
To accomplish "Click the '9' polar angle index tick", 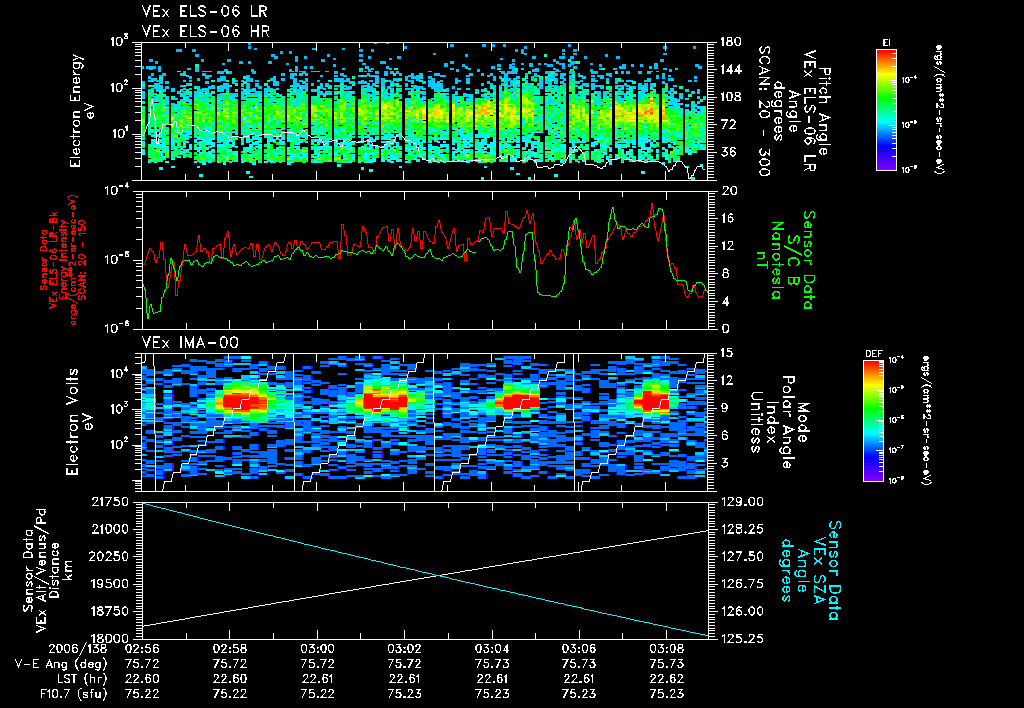I will [724, 408].
